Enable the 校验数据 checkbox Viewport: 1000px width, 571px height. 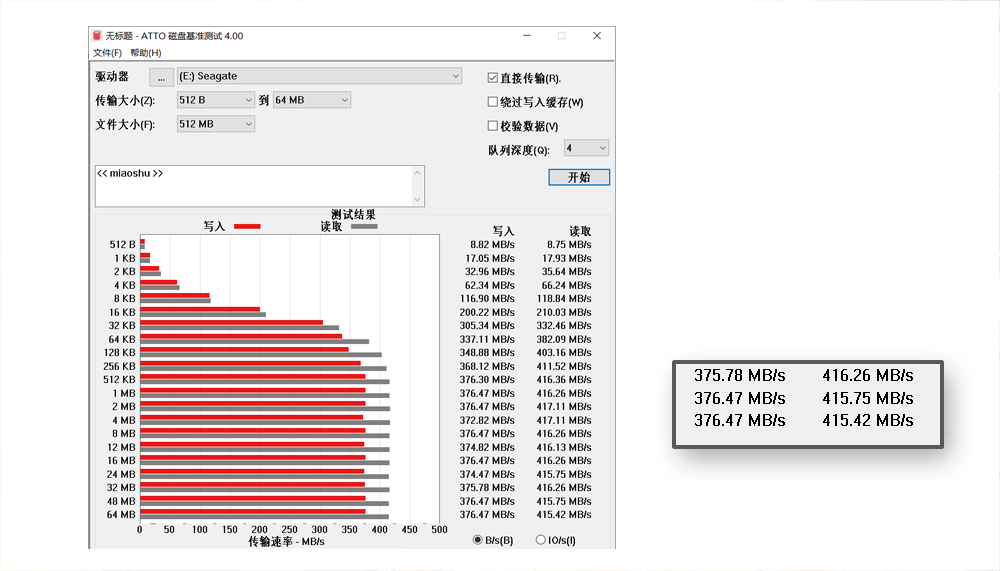tap(493, 126)
